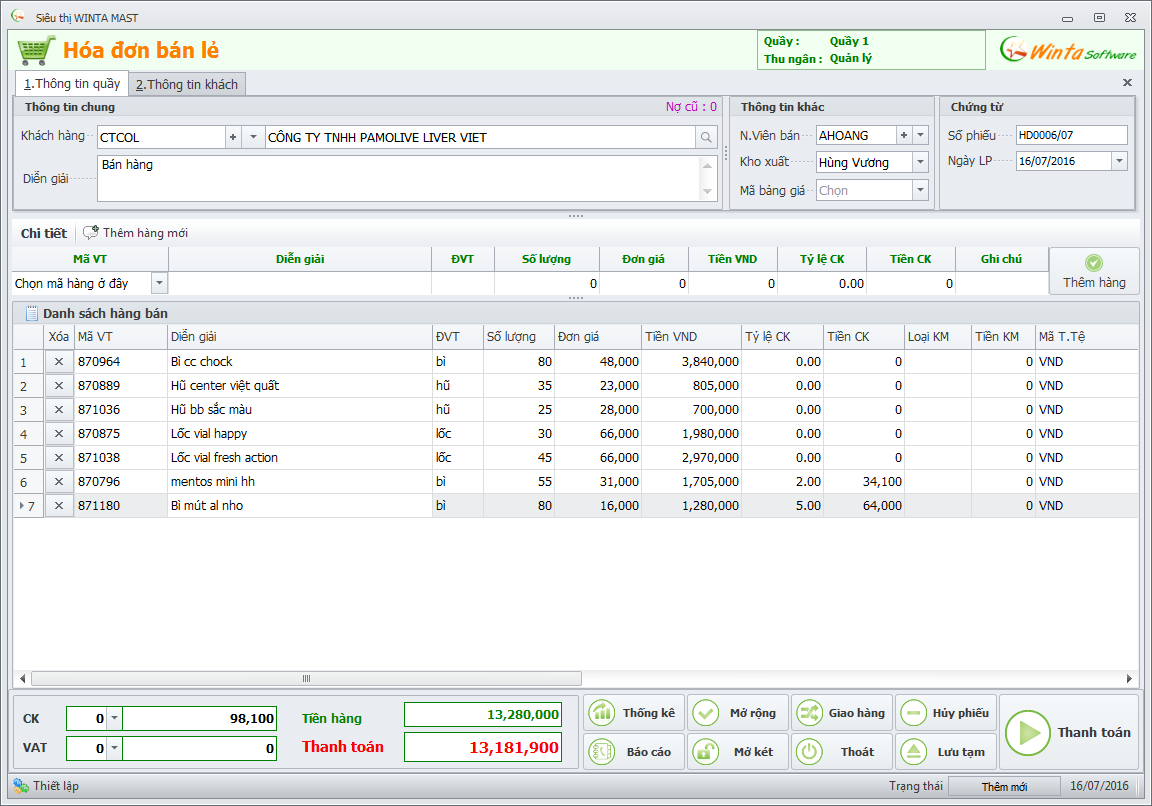Click Đơn giá entry cell in Chi tiết

pos(644,284)
